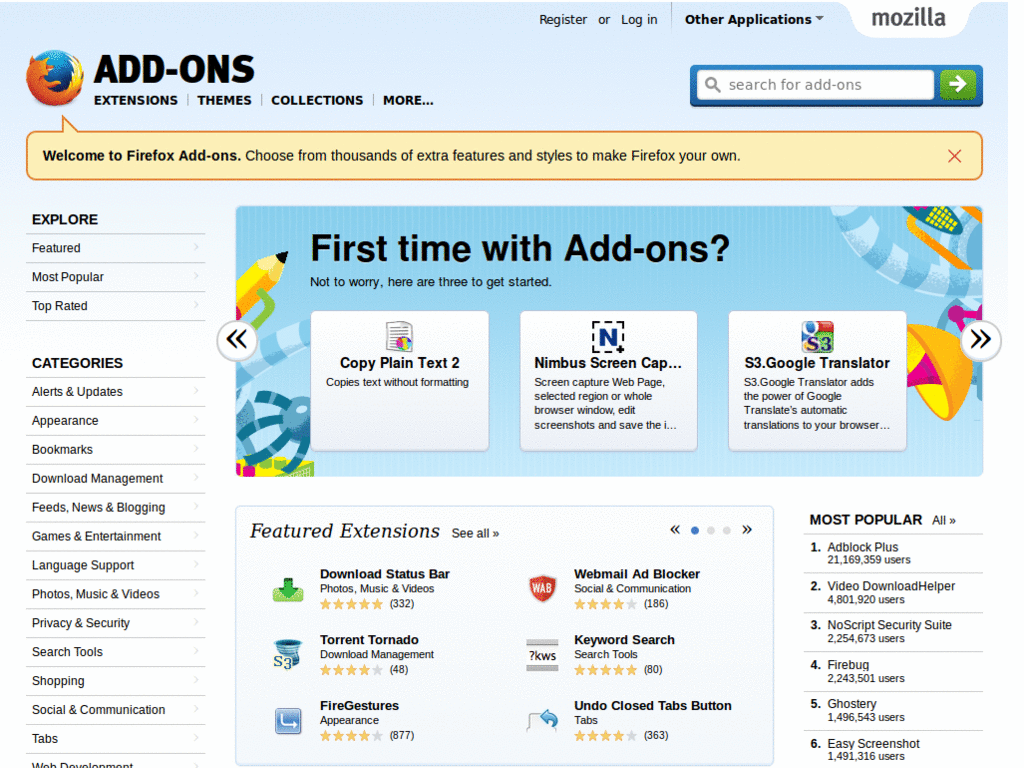Click Copy Plain Text 2 icon

click(399, 336)
